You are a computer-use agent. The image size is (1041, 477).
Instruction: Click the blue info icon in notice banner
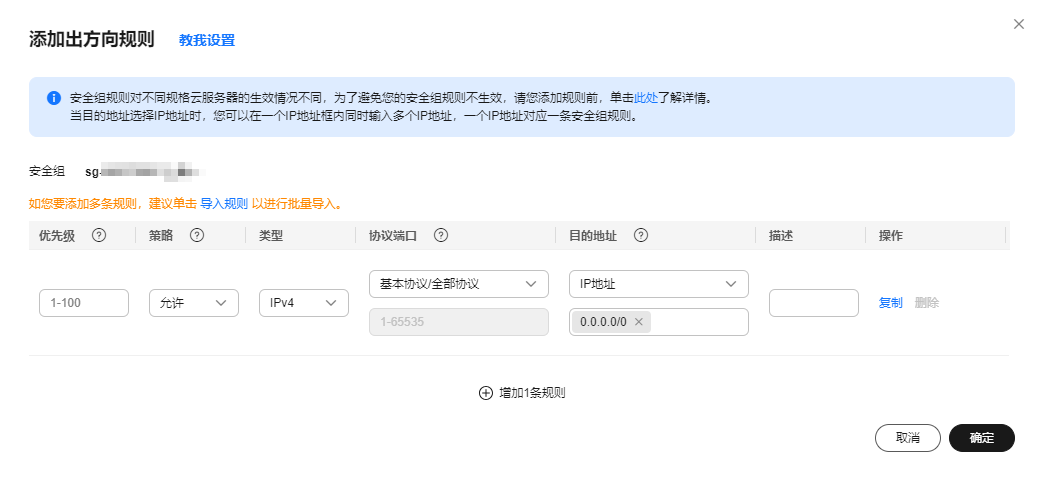[54, 98]
